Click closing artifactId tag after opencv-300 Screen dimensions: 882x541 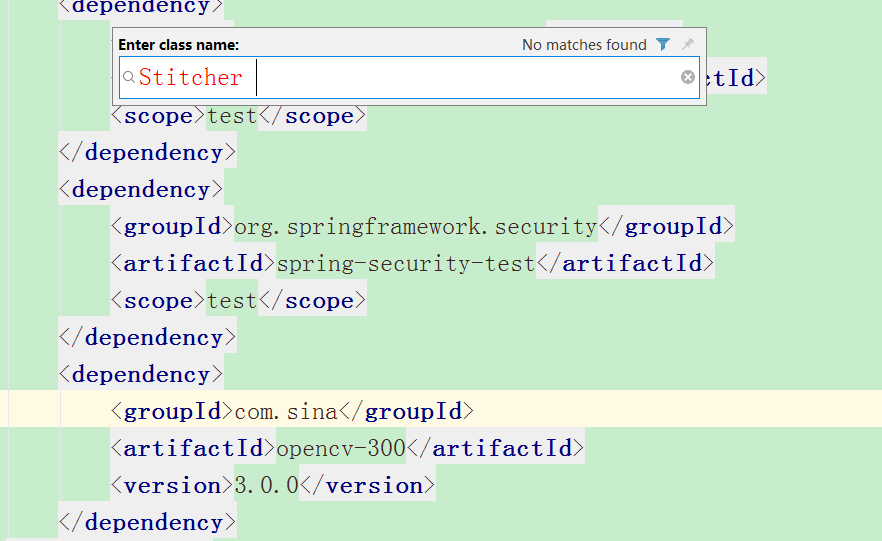coord(495,448)
